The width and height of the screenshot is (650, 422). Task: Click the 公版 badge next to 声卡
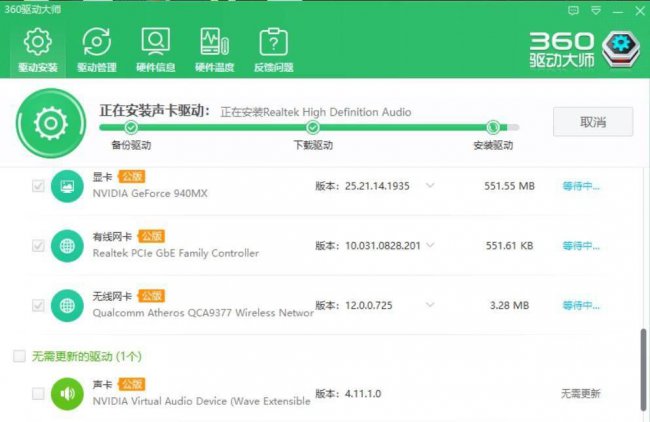click(x=132, y=384)
